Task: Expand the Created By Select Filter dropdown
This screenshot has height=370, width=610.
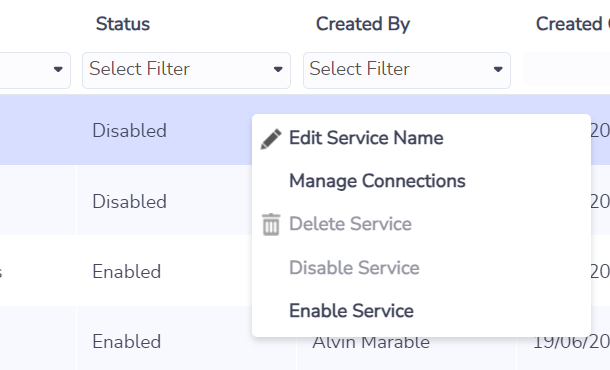Action: click(x=407, y=70)
